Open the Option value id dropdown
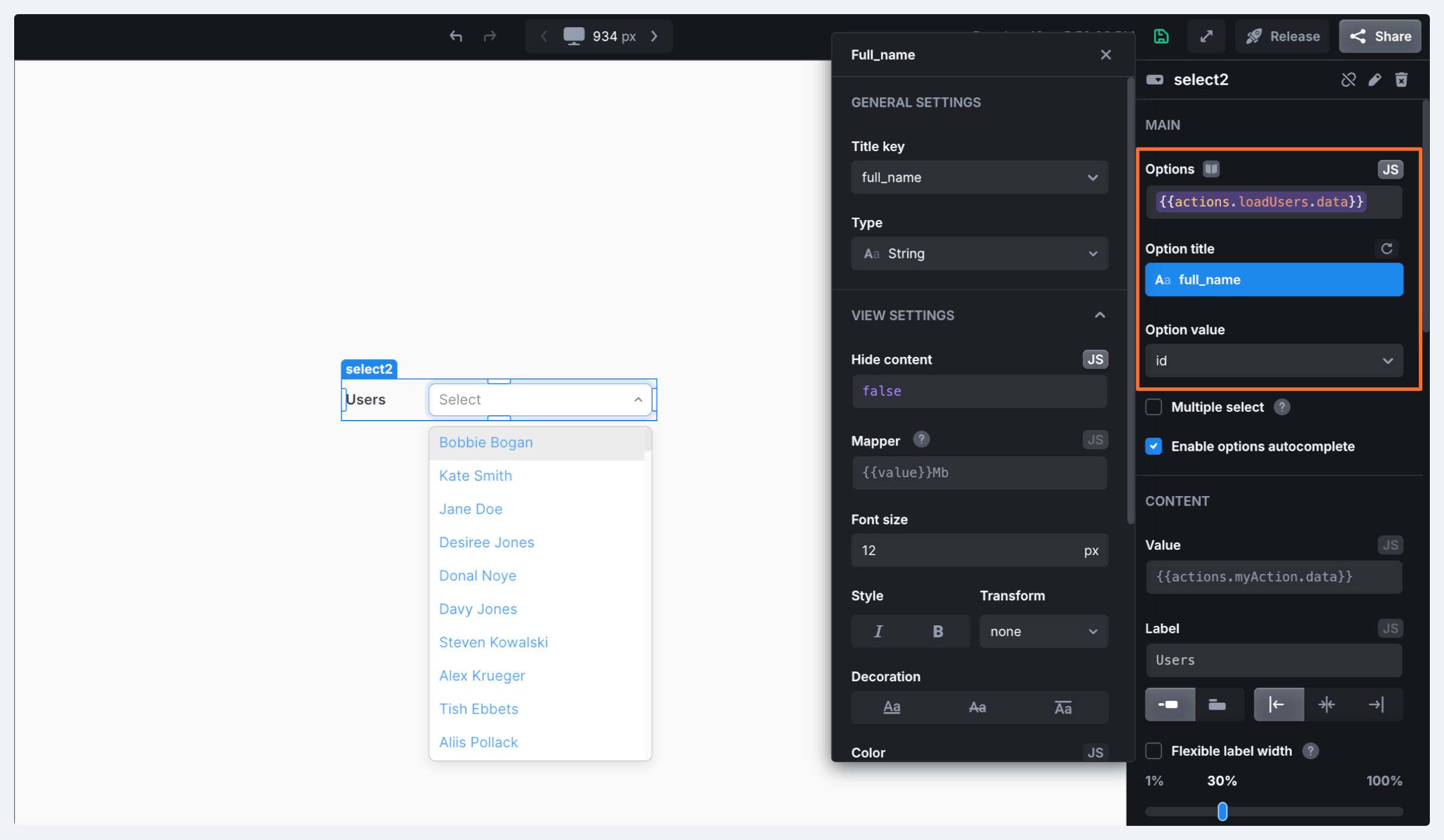This screenshot has width=1444, height=840. tap(1274, 360)
